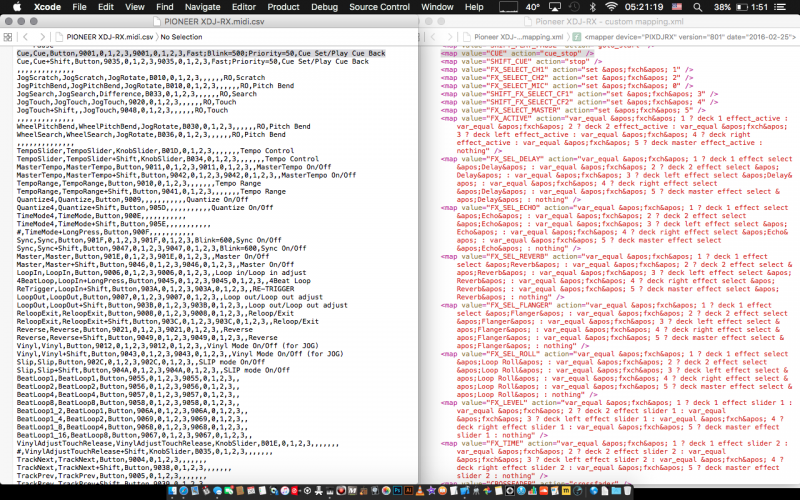The height and width of the screenshot is (500, 800).
Task: Click the Product menu
Action: [283, 7]
